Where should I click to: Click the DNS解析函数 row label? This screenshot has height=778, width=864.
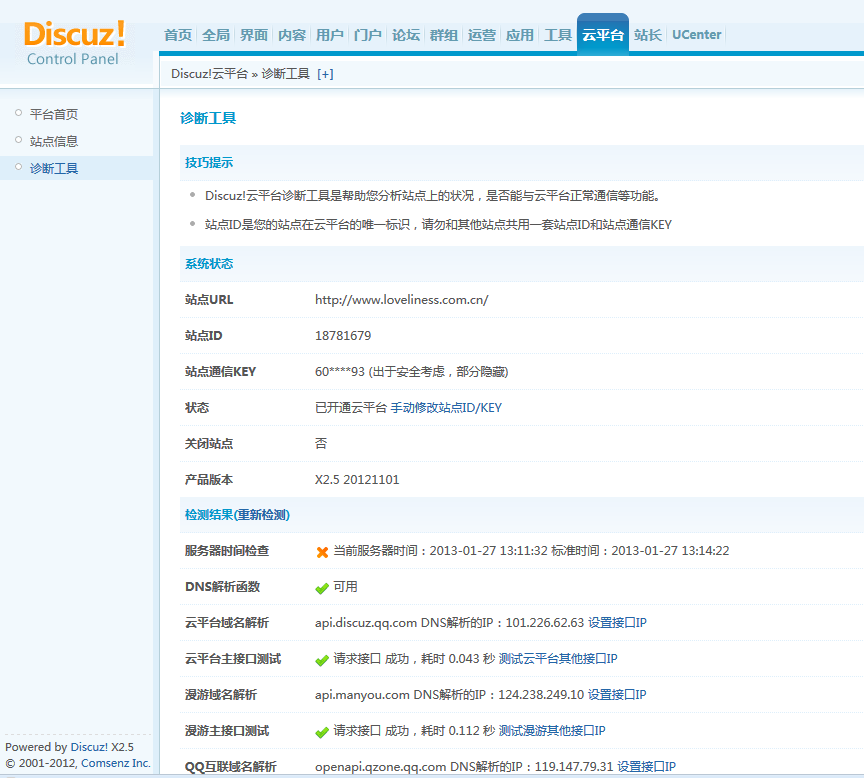coord(222,587)
